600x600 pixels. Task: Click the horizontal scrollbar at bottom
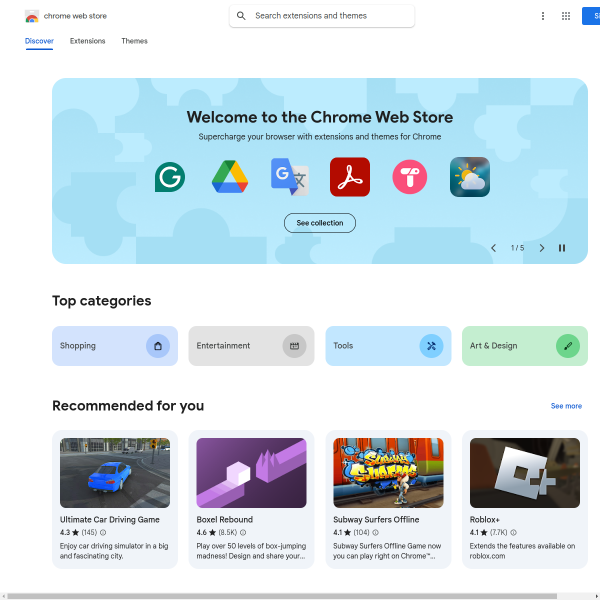(282, 596)
